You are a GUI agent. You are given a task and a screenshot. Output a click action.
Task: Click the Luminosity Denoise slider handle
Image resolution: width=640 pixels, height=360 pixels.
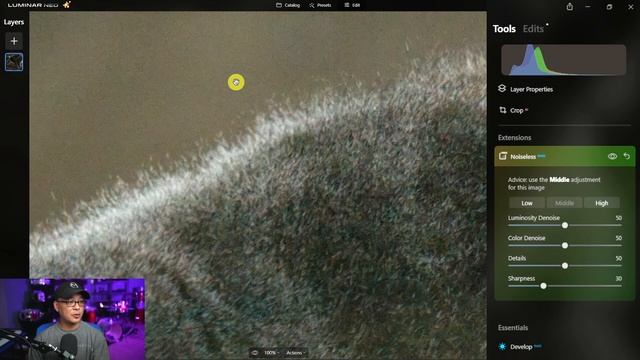coord(565,225)
